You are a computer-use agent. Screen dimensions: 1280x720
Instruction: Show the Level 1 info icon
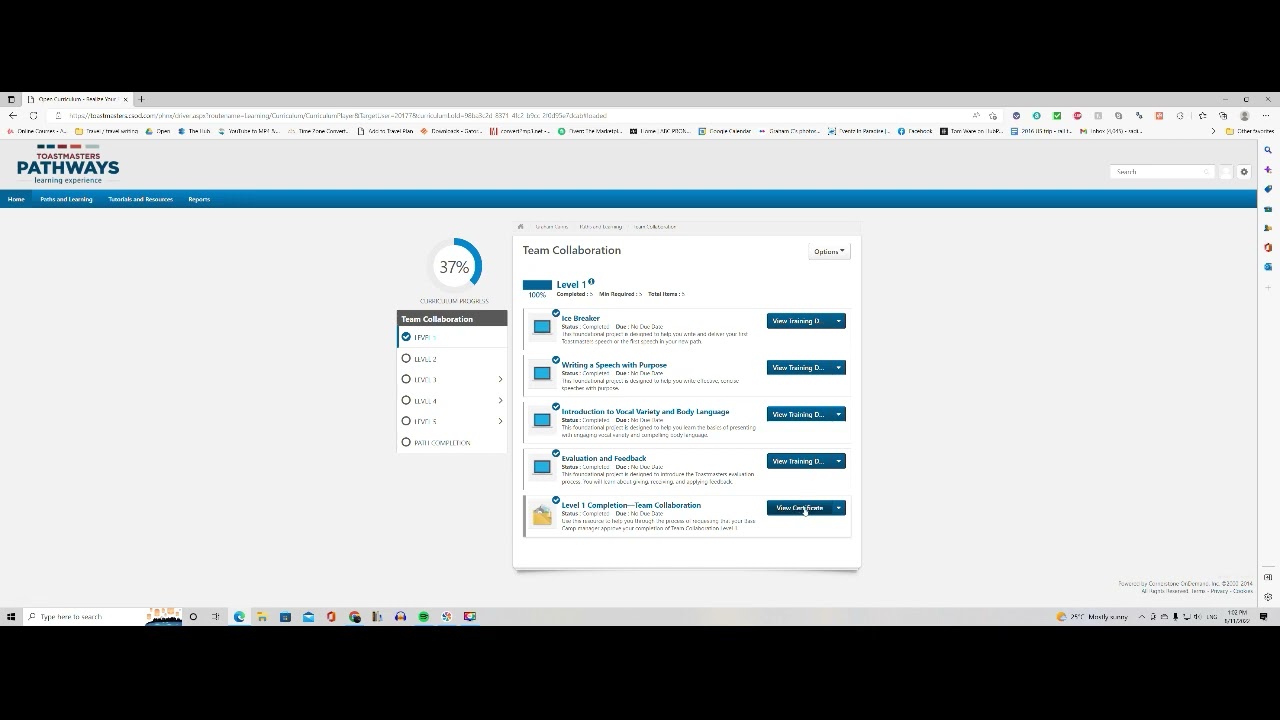coord(591,282)
